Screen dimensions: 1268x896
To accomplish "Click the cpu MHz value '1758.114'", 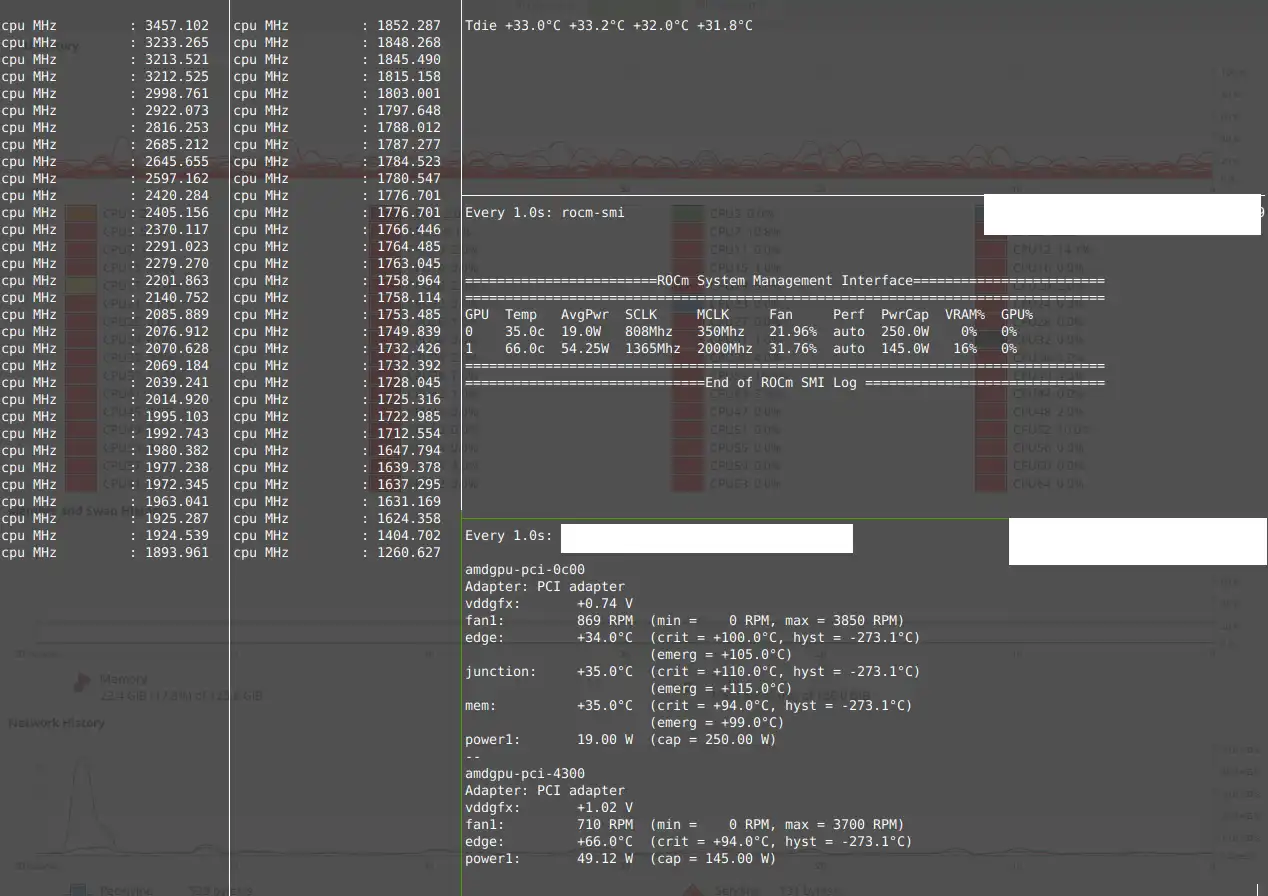I will pyautogui.click(x=409, y=297).
